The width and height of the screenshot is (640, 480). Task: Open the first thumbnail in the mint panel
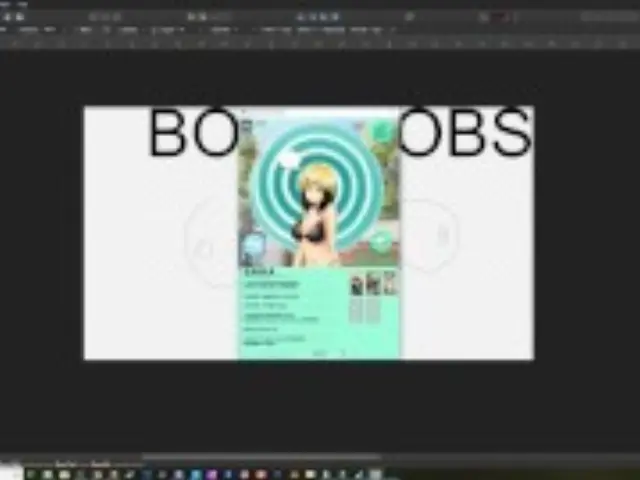pyautogui.click(x=357, y=284)
